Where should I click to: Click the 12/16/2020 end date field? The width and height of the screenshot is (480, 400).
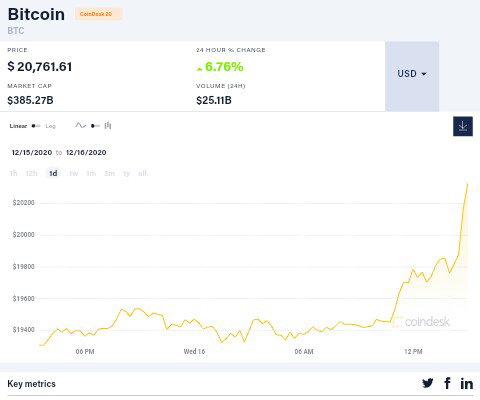click(x=86, y=153)
